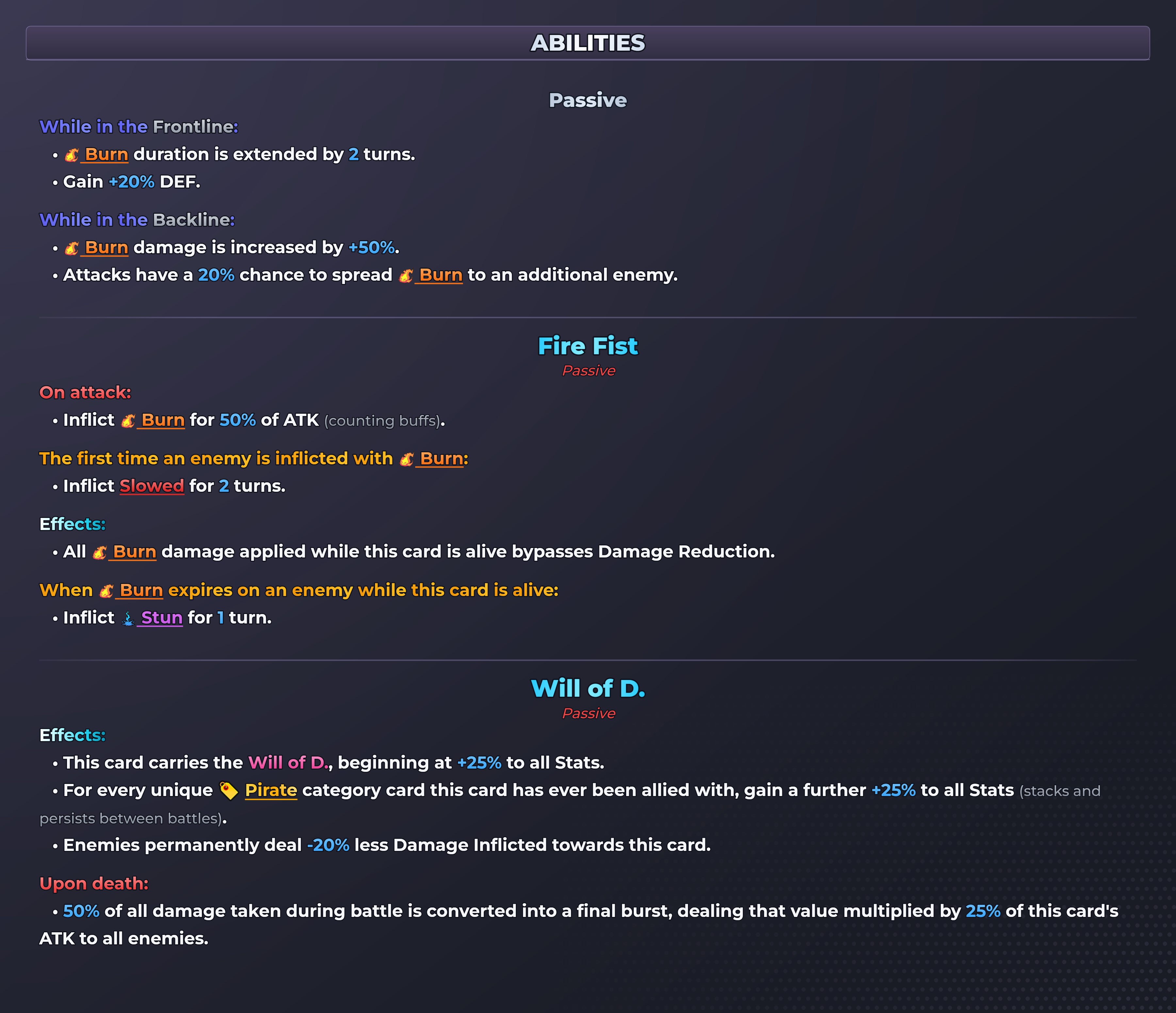Click the flame icon before 'Burn damage is increased'

[x=72, y=248]
